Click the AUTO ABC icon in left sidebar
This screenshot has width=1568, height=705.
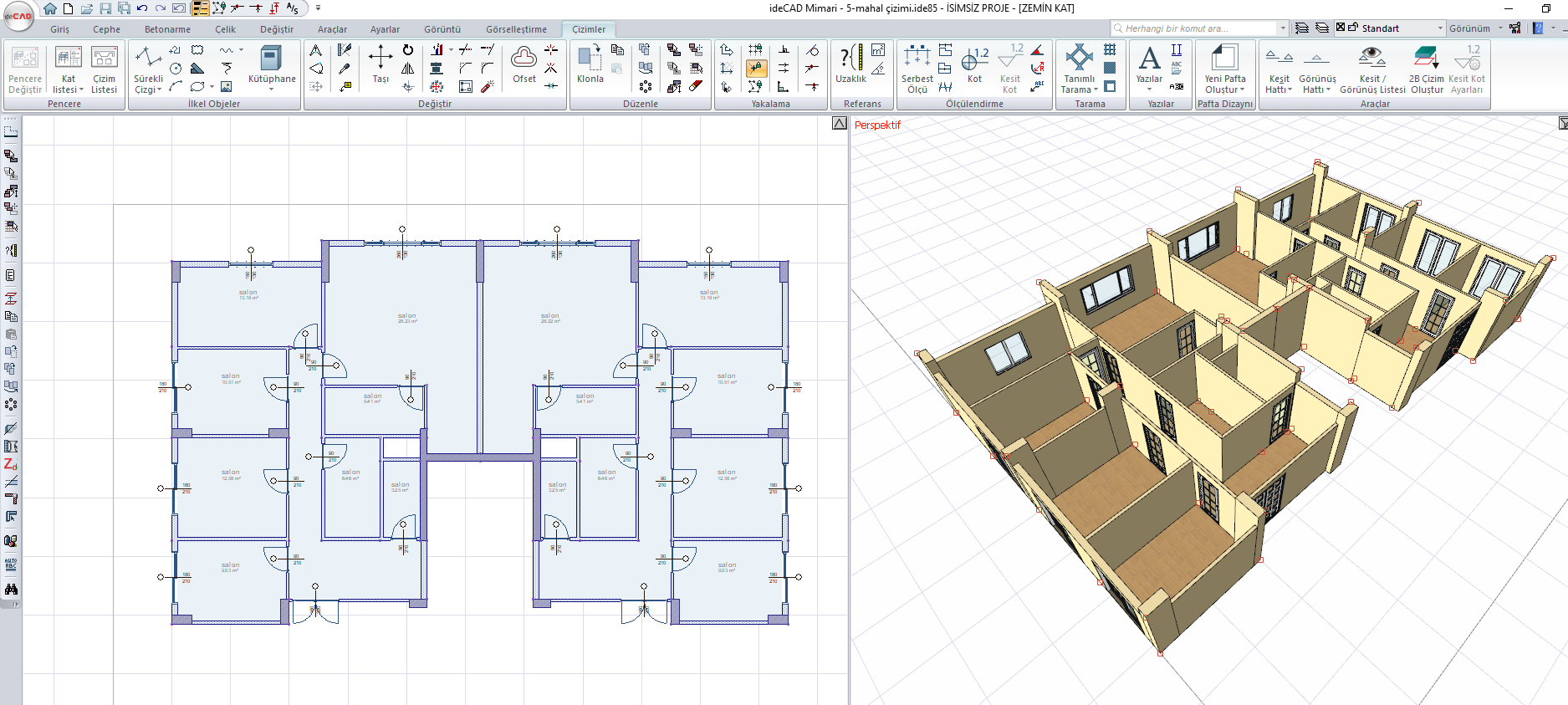coord(11,565)
